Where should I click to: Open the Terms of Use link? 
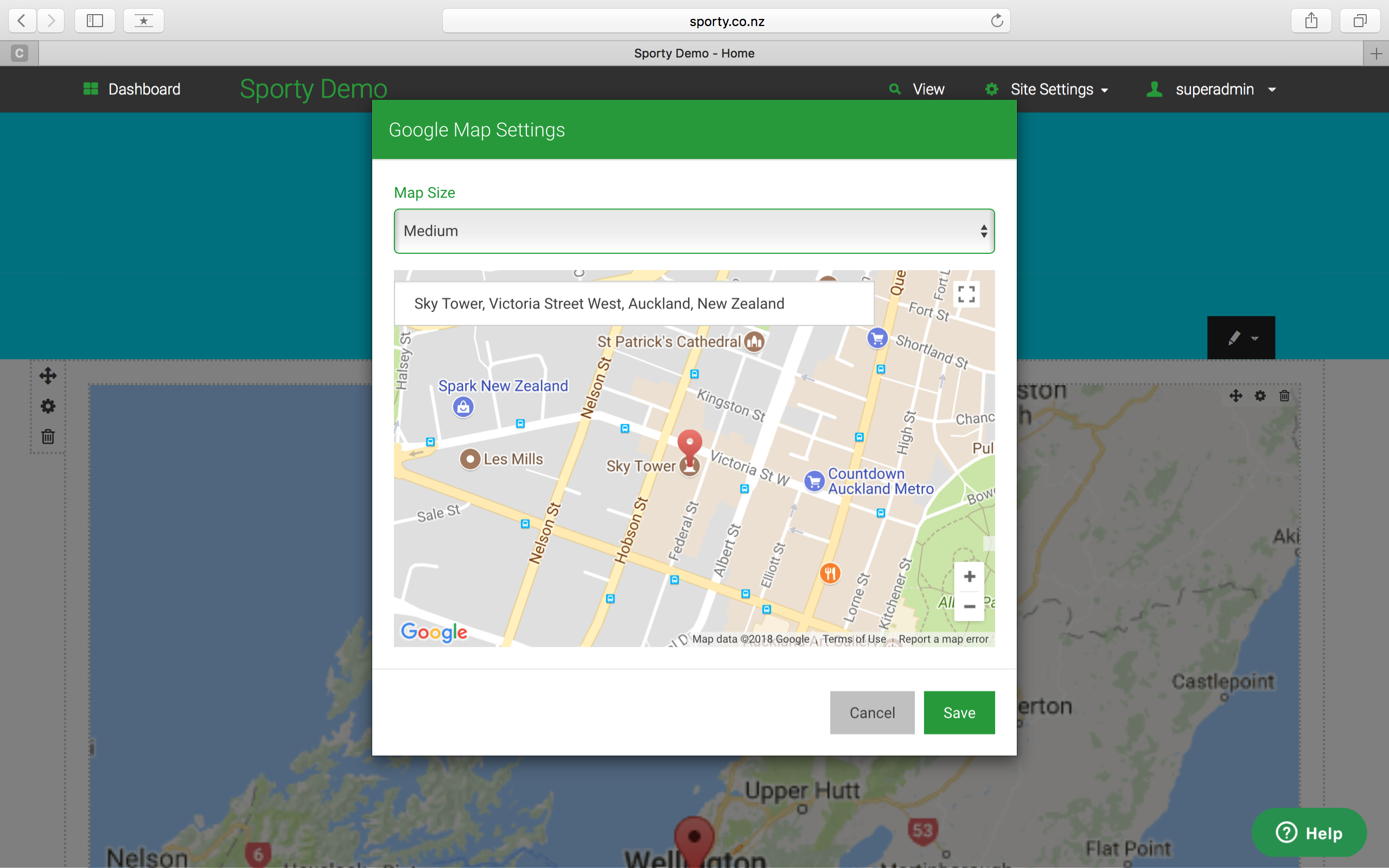click(854, 639)
